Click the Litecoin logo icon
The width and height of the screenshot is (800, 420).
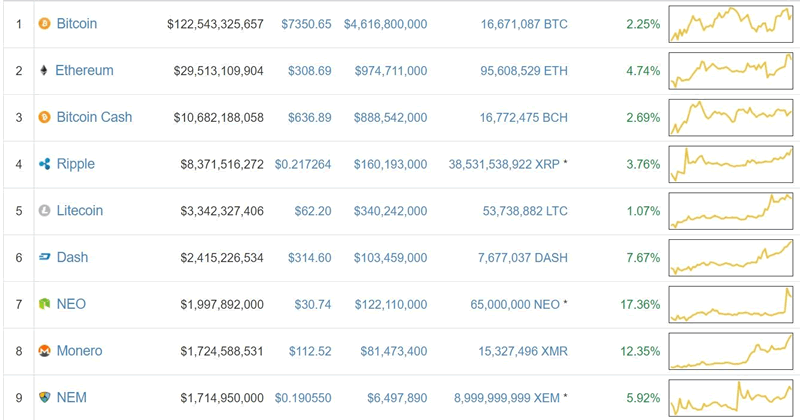click(x=44, y=211)
